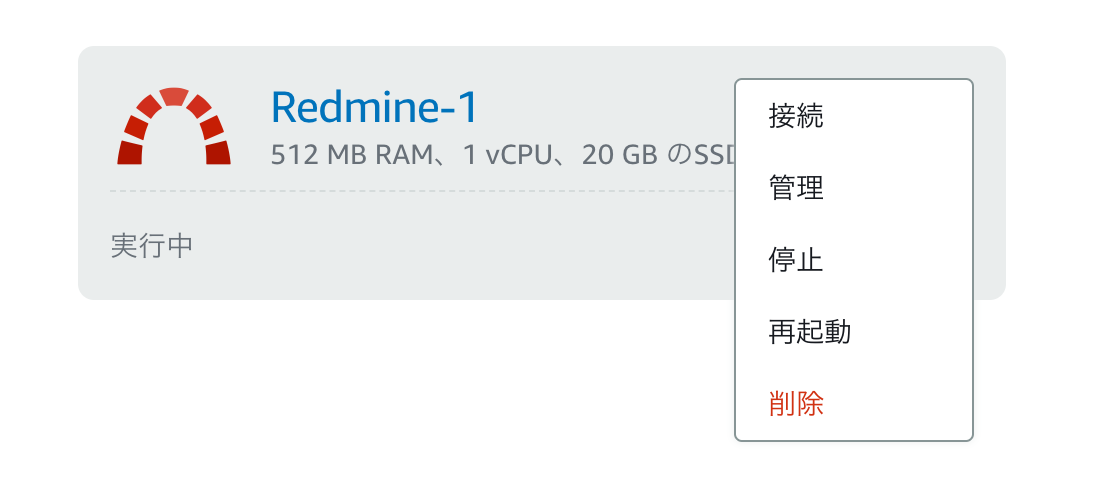The height and width of the screenshot is (488, 1104).
Task: Click the 実行中 status label
Action: (x=151, y=246)
